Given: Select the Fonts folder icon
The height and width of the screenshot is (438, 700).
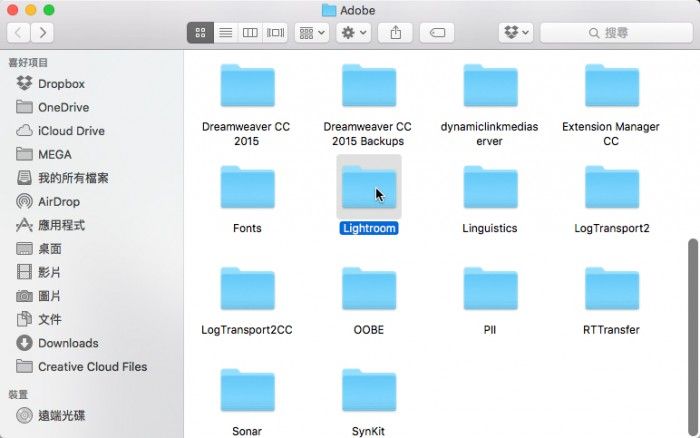Looking at the screenshot, I should coord(247,187).
